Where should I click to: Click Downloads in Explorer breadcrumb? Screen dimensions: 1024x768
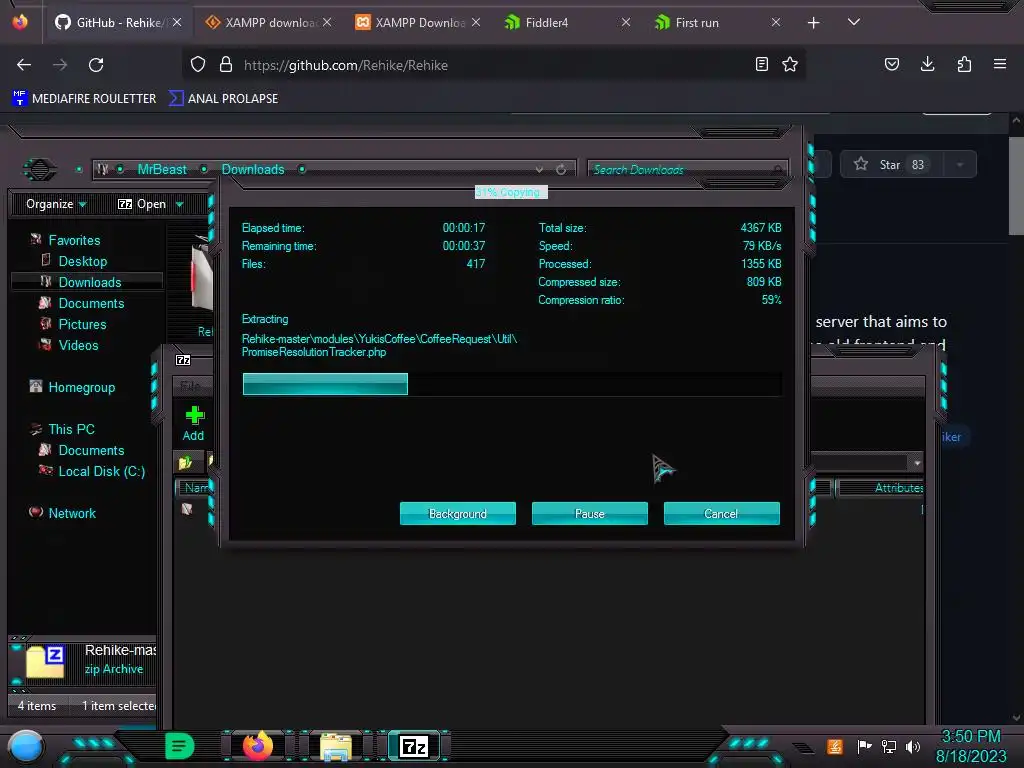(253, 169)
